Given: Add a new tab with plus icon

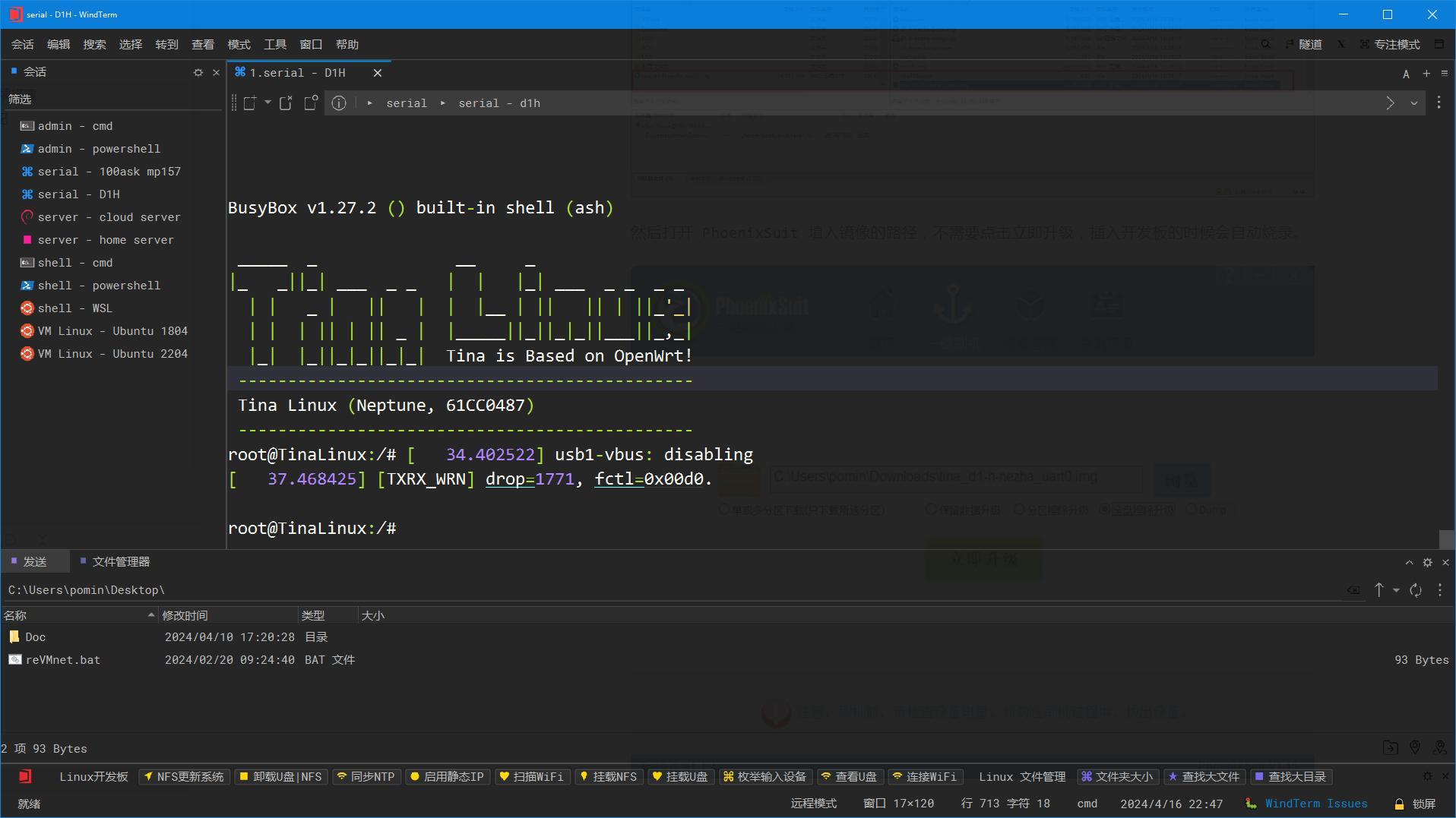Looking at the screenshot, I should (x=1426, y=73).
